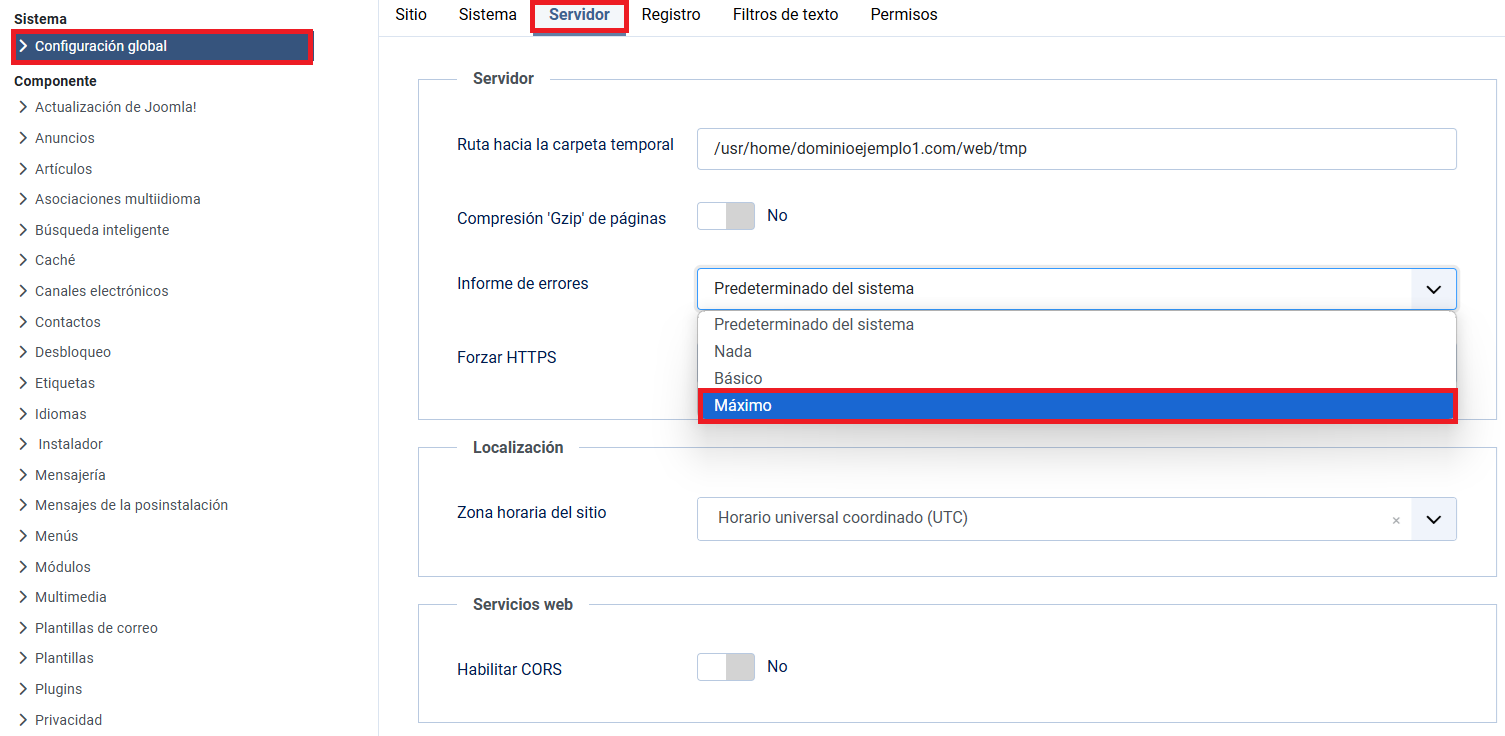This screenshot has width=1505, height=736.
Task: Click the chevron icon beside Privacidad
Action: point(23,720)
